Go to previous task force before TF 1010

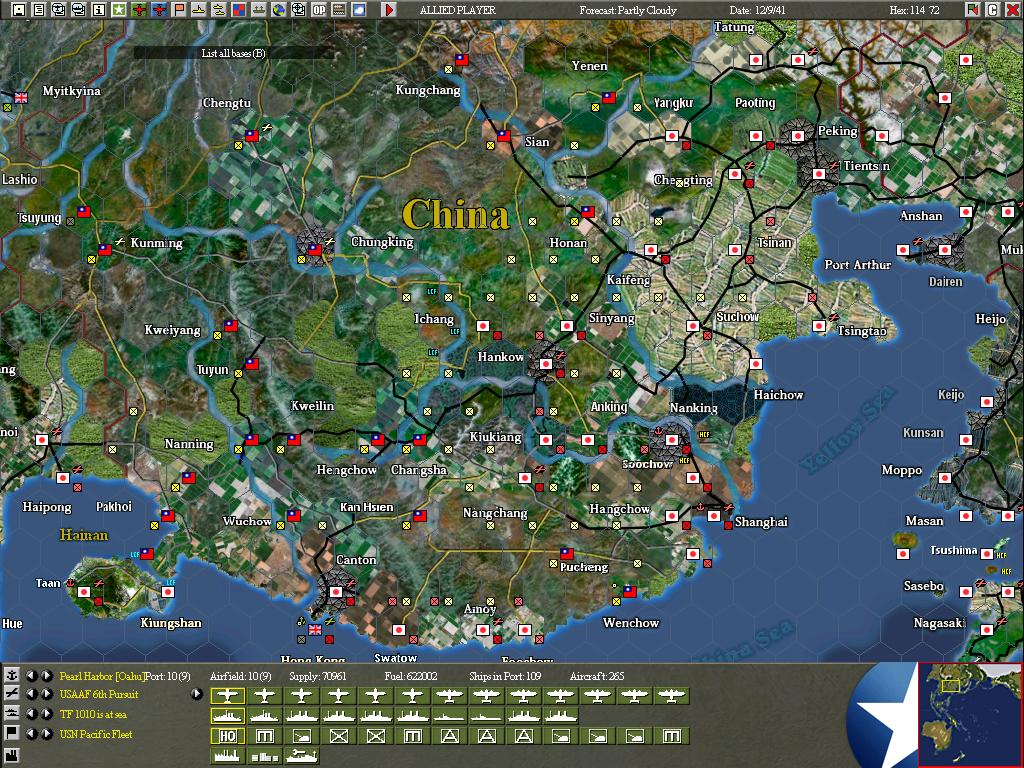pyautogui.click(x=31, y=714)
